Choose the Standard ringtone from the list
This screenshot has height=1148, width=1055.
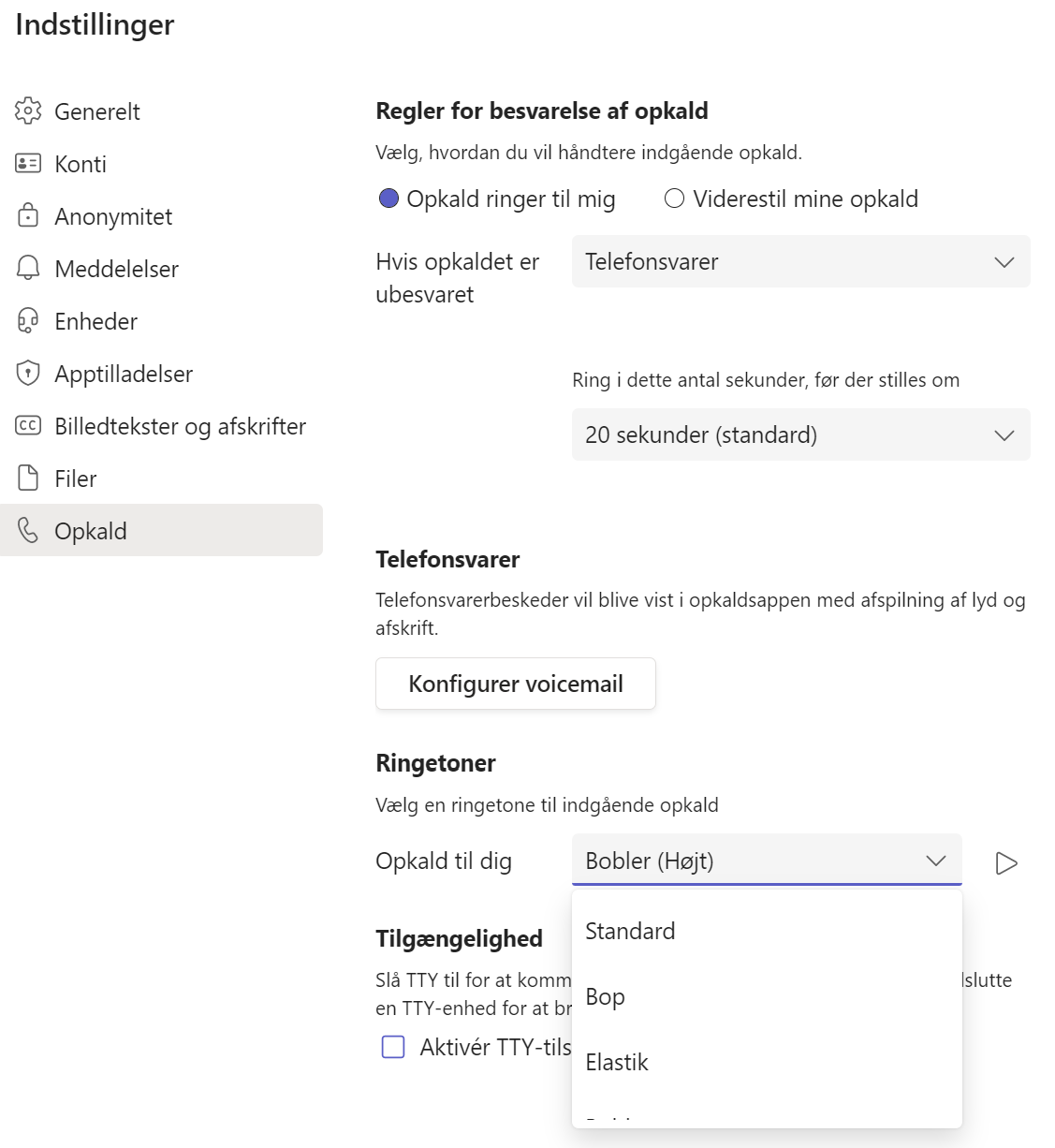630,932
